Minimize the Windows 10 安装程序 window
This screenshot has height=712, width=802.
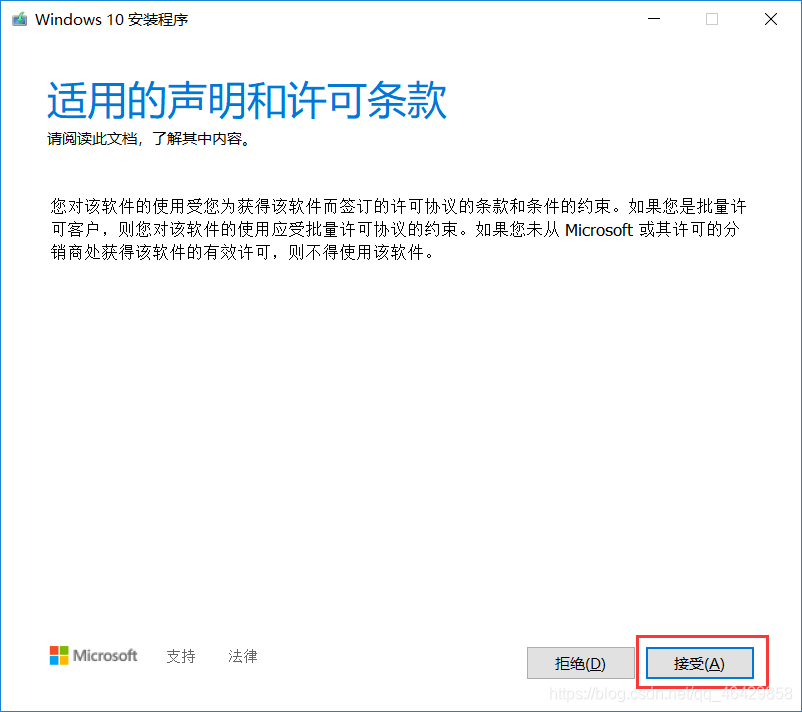(x=654, y=19)
